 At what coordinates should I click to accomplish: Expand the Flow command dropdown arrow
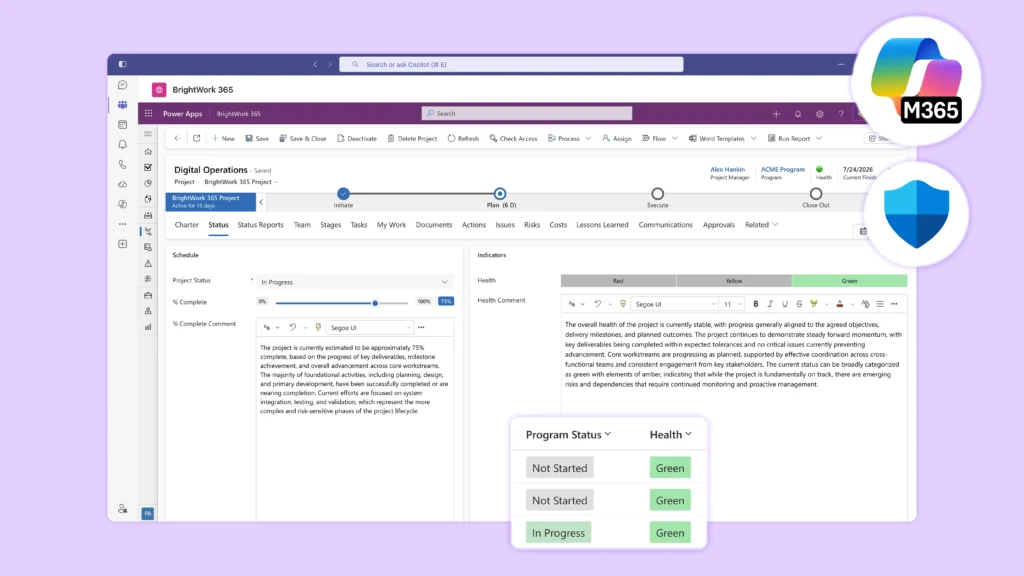coord(675,138)
